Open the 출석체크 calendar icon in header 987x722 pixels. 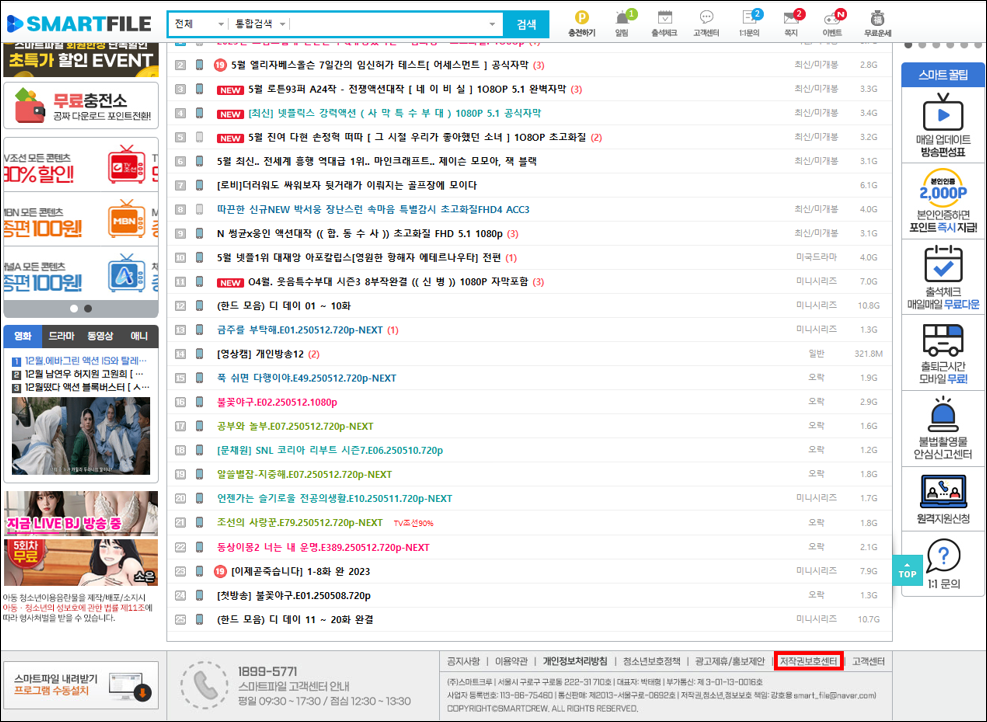(x=664, y=18)
